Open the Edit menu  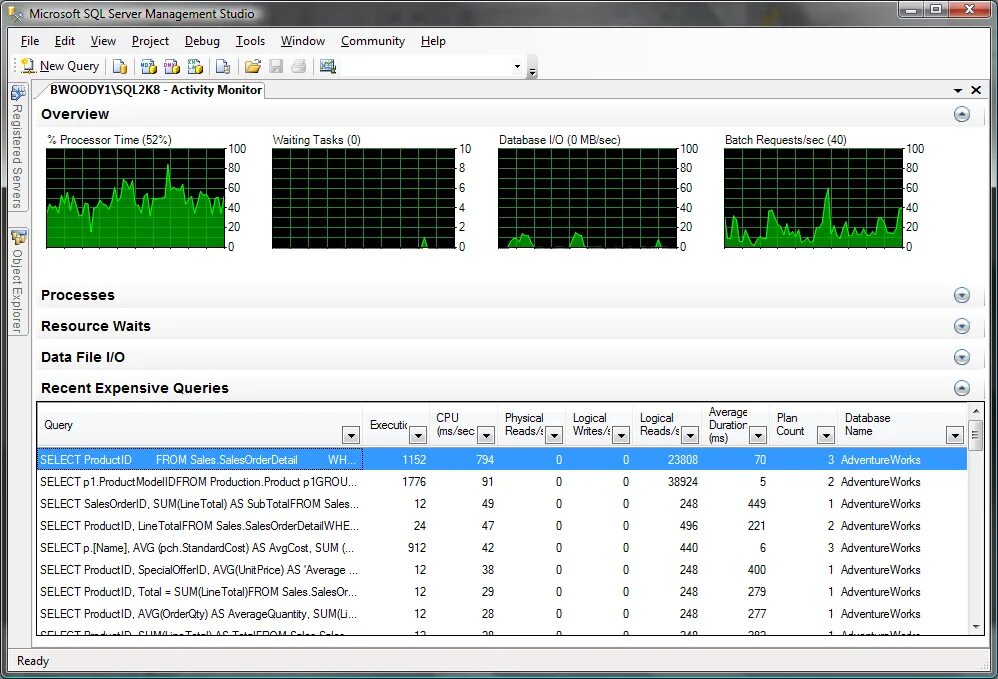[65, 41]
